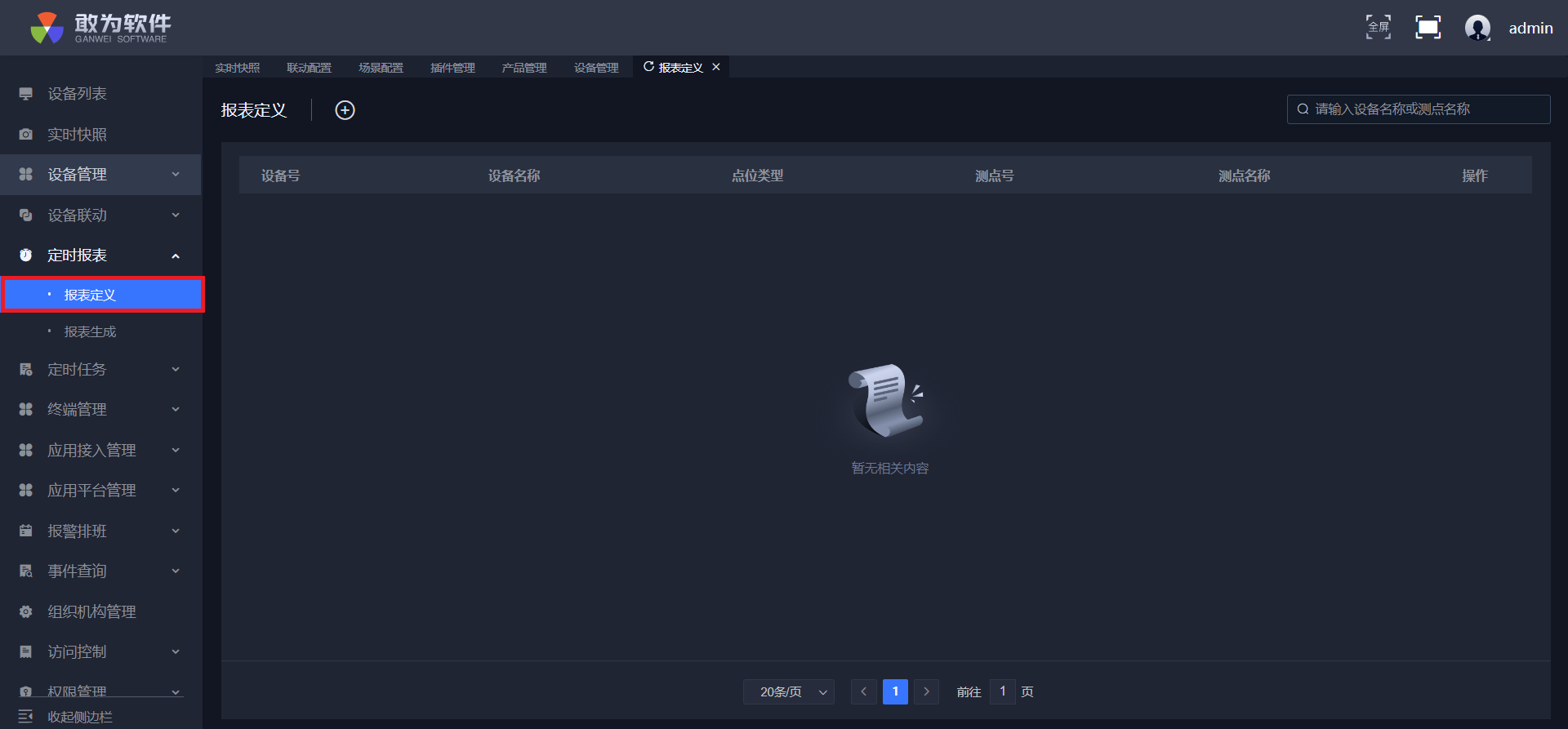Screen dimensions: 1568x729
Task: Click the 测点名称 column header
Action: click(x=1244, y=176)
